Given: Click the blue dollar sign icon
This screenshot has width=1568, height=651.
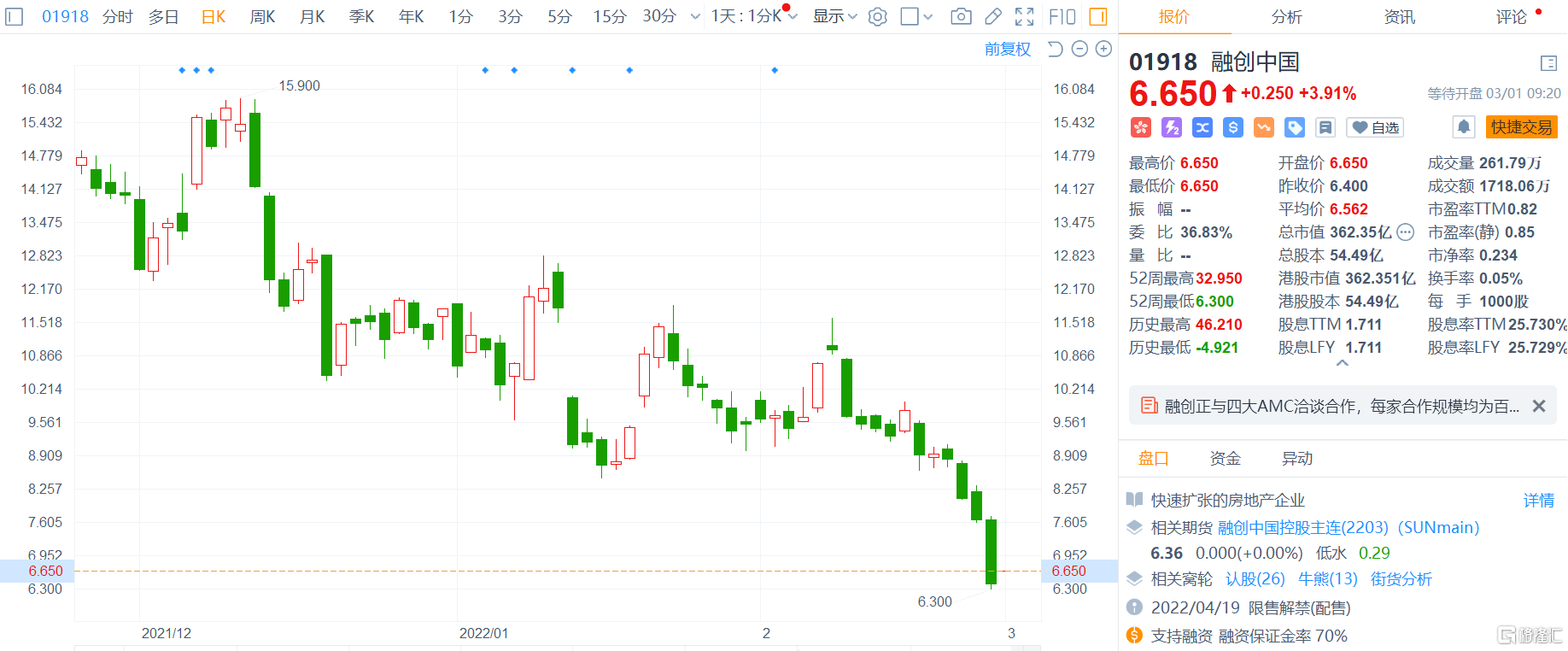Looking at the screenshot, I should pyautogui.click(x=1233, y=127).
